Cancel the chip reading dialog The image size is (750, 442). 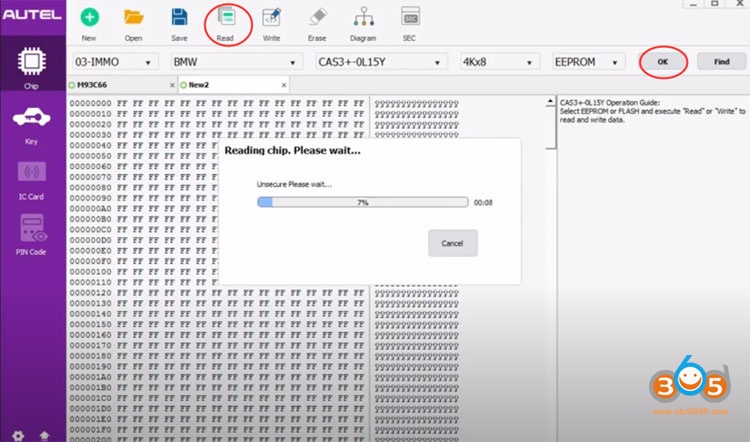452,243
